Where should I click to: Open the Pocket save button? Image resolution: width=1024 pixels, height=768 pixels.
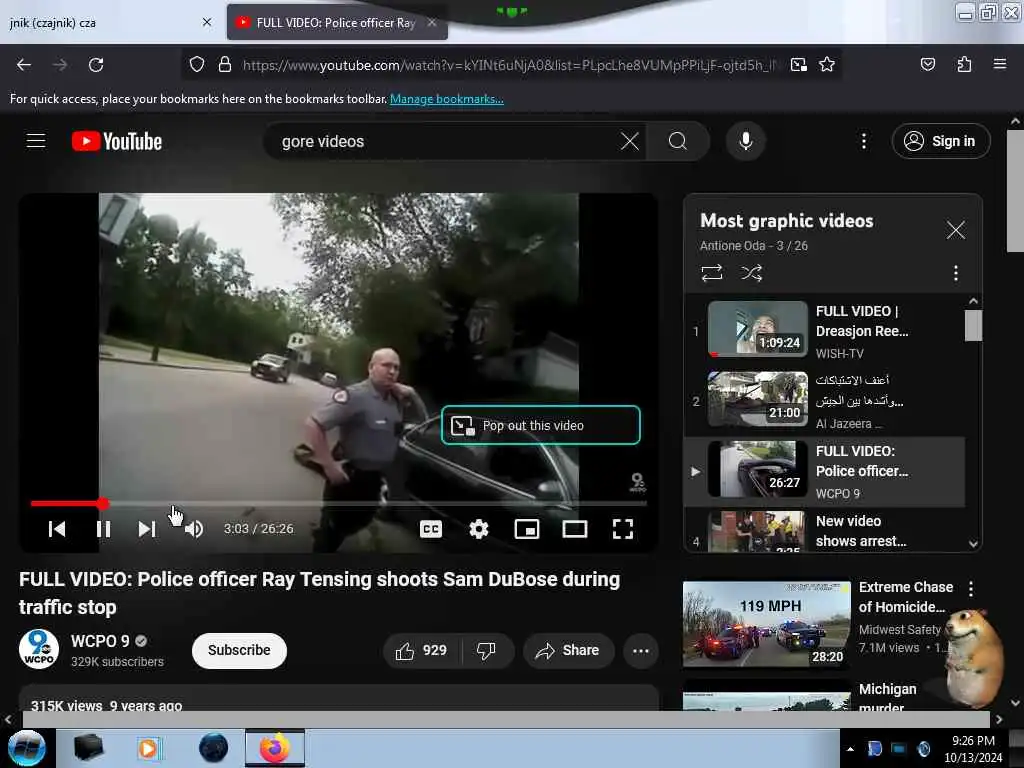click(927, 65)
